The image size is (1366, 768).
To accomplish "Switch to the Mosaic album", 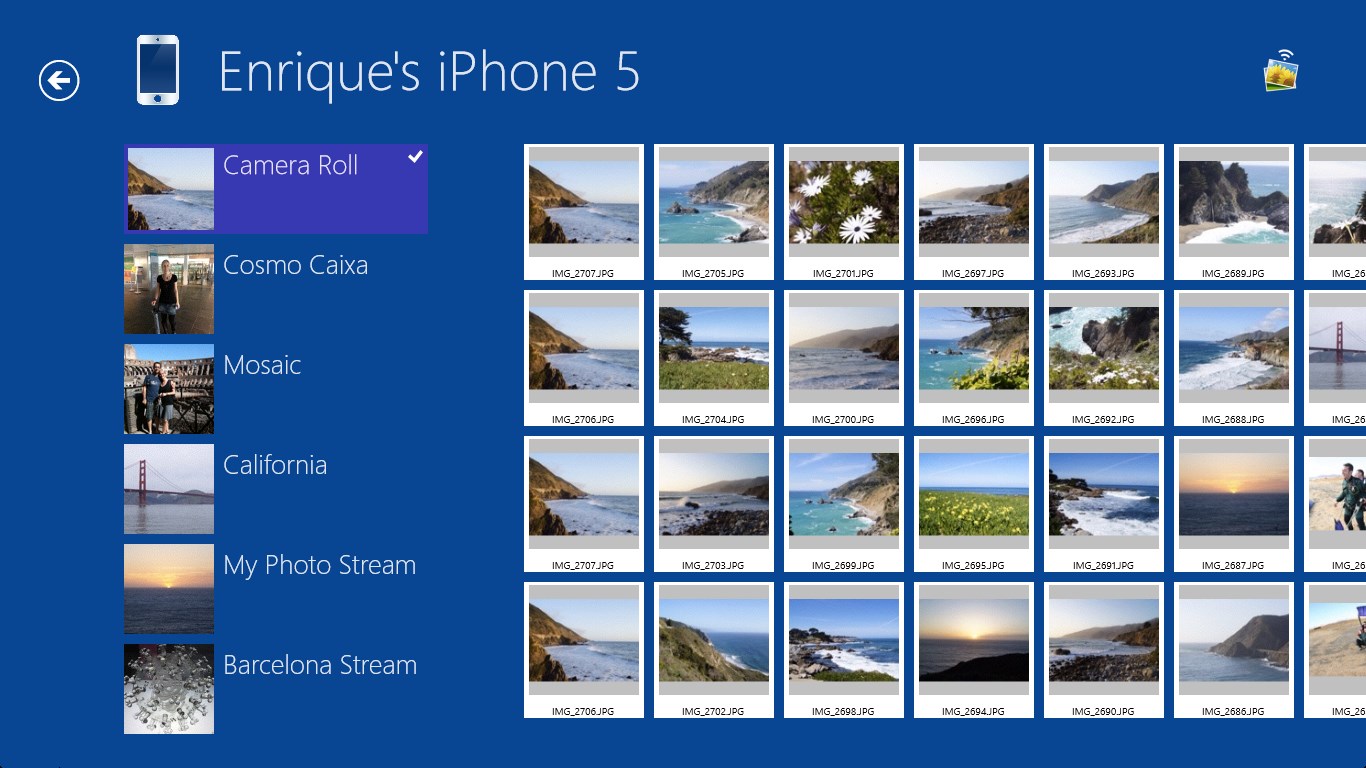I will pyautogui.click(x=276, y=389).
